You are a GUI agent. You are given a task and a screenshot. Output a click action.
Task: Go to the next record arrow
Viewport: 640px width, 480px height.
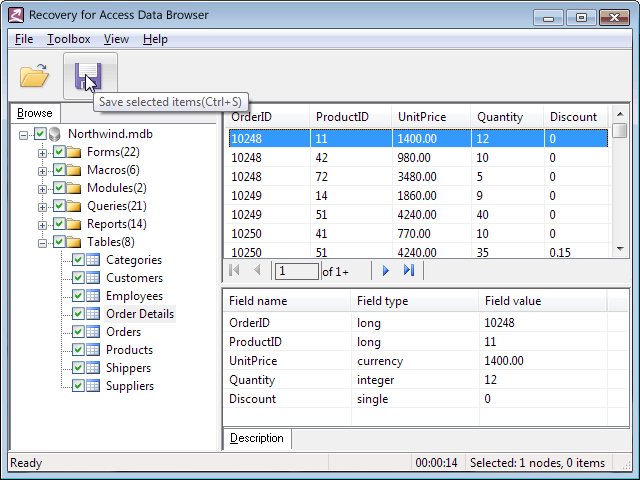coord(386,271)
